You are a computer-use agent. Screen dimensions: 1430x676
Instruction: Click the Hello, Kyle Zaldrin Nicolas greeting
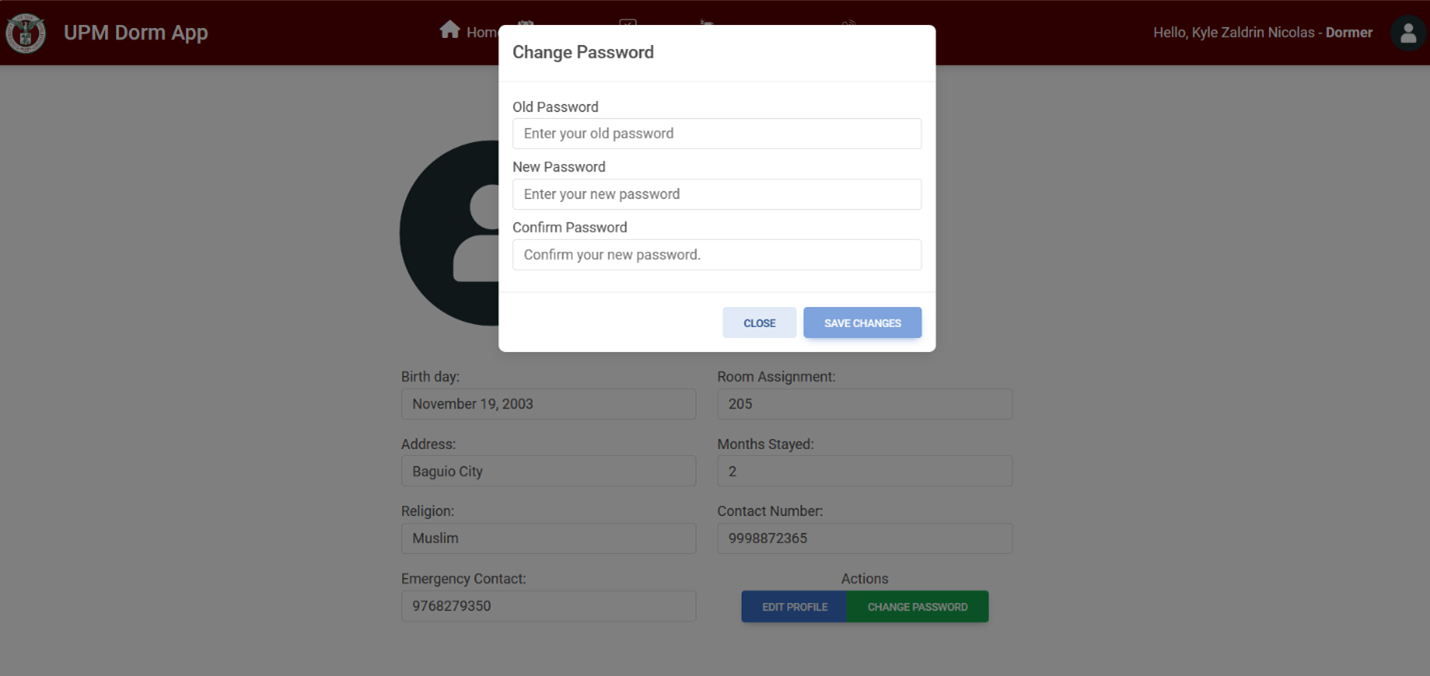point(1234,33)
